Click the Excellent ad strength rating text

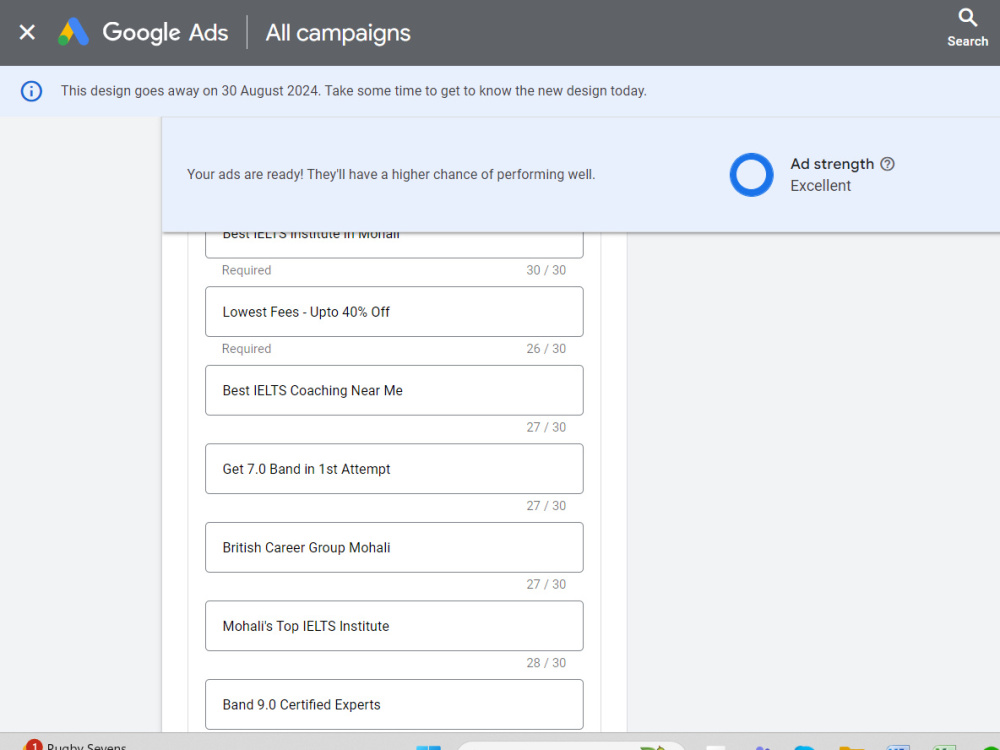click(820, 186)
